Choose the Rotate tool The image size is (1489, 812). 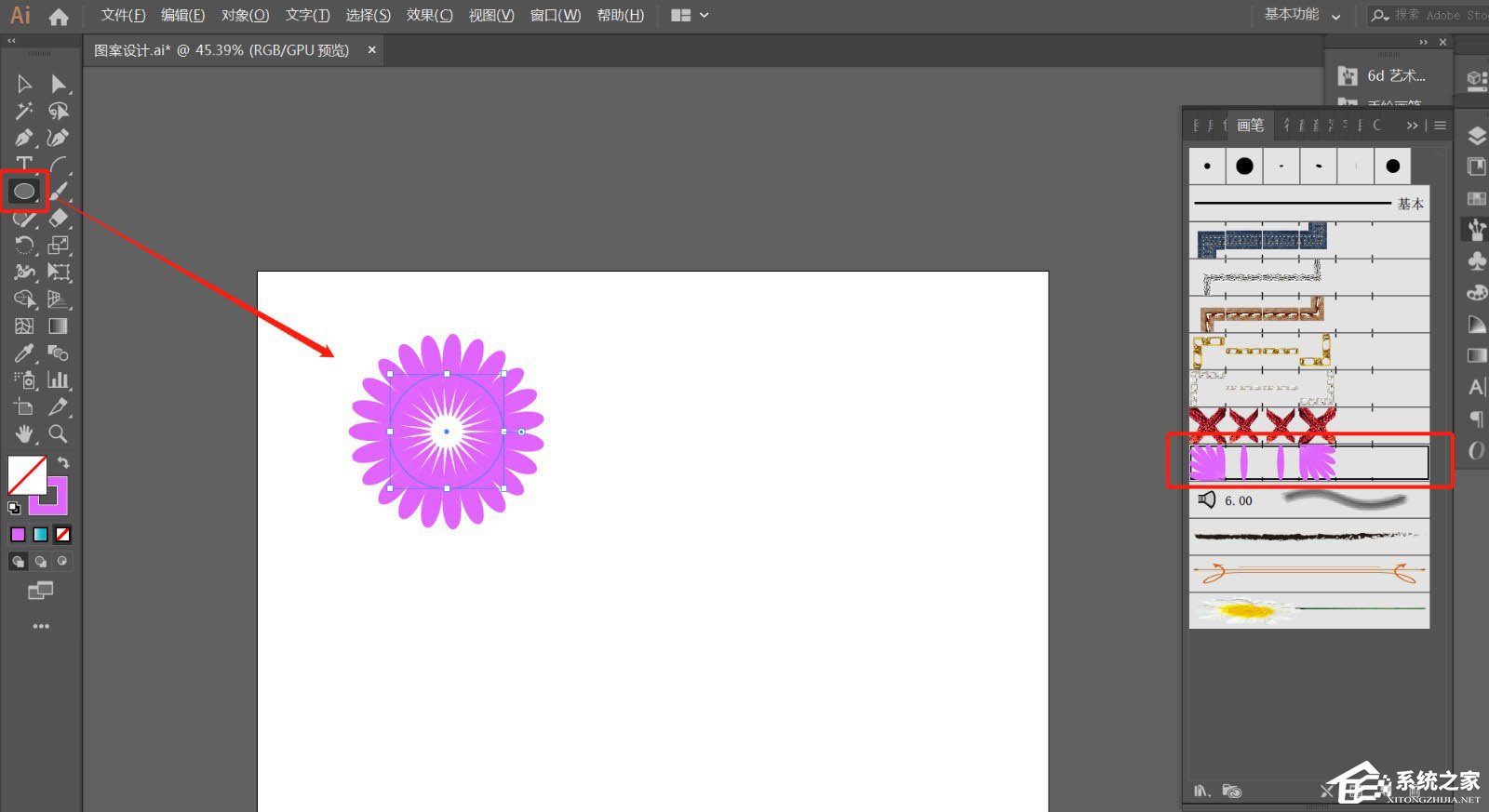pos(24,246)
